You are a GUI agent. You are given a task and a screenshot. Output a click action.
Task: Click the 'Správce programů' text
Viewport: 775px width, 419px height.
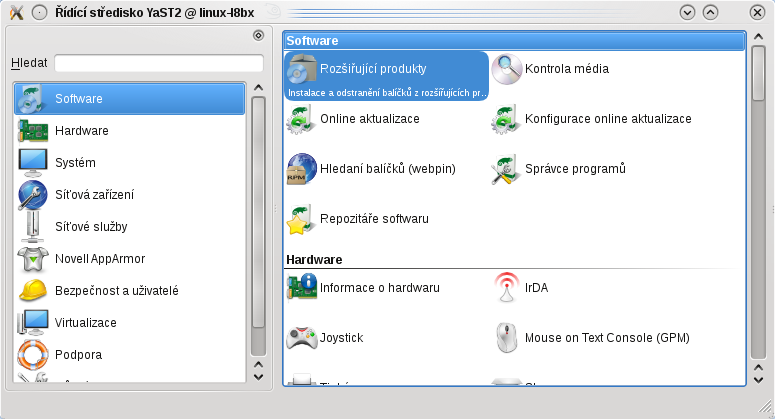click(x=575, y=169)
